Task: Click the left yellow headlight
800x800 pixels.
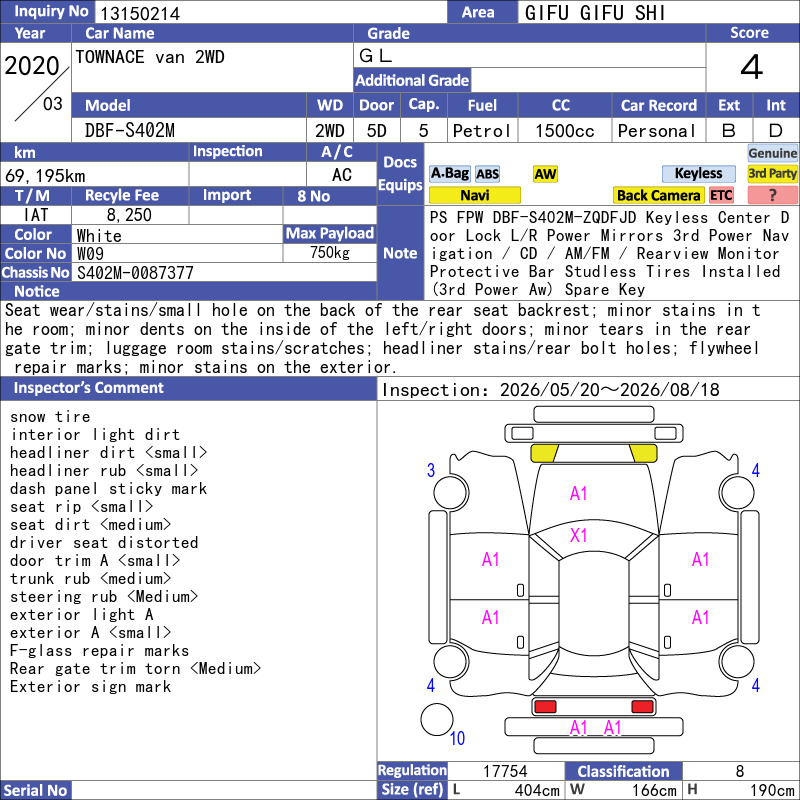Action: [x=544, y=454]
